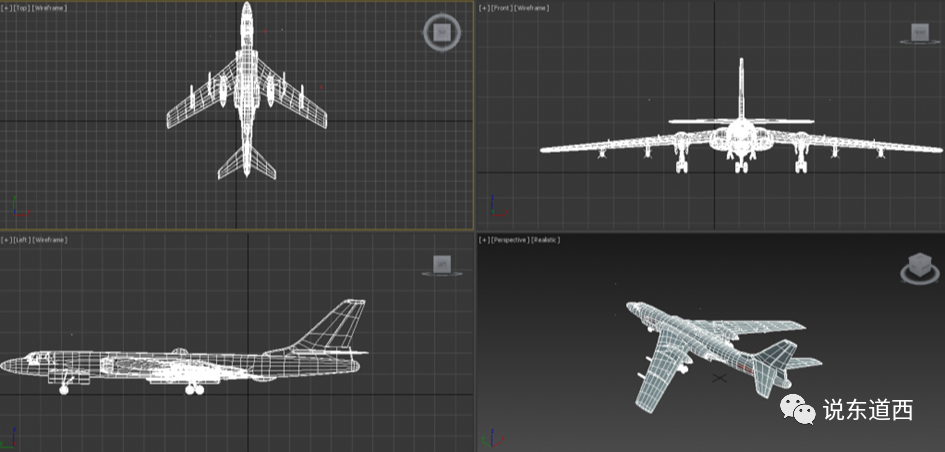
Task: Open the [Perspective] view label menu
Action: 508,240
